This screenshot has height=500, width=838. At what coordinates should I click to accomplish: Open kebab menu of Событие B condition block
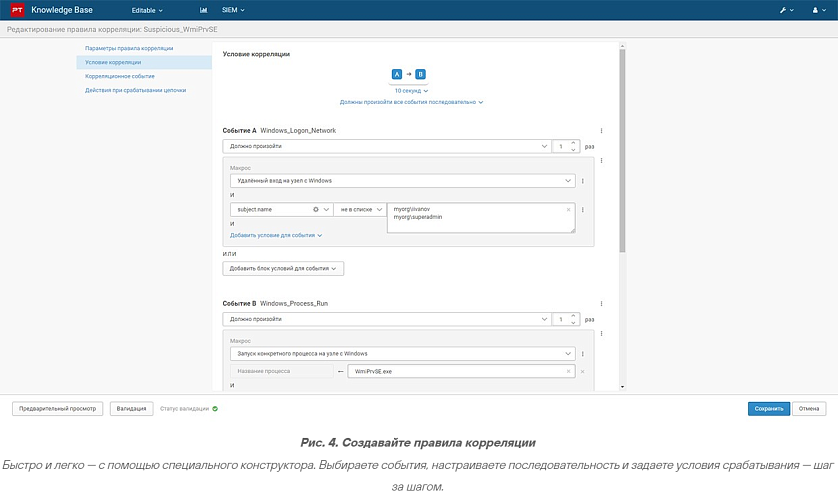[x=601, y=334]
